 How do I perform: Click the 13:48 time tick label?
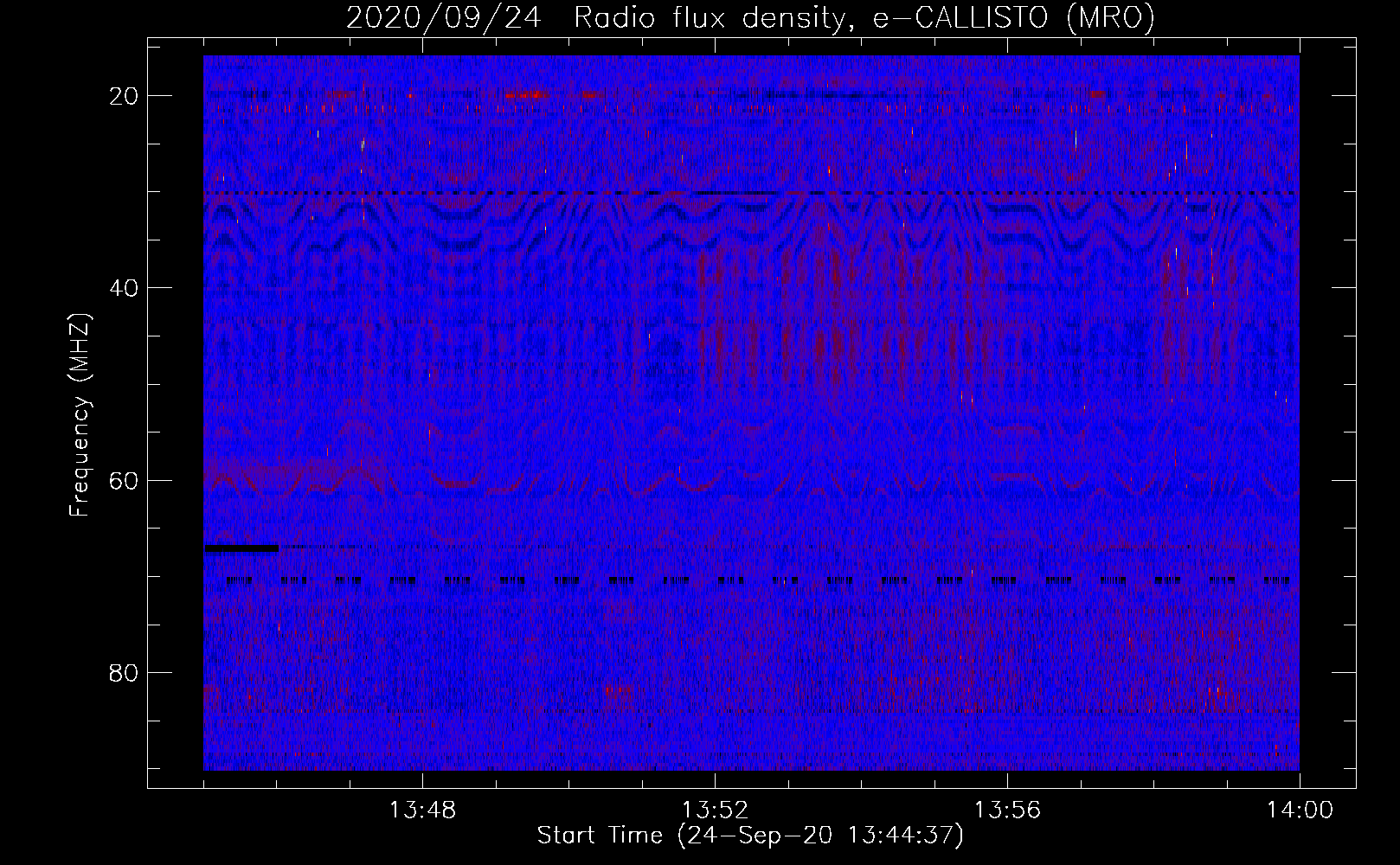click(422, 811)
